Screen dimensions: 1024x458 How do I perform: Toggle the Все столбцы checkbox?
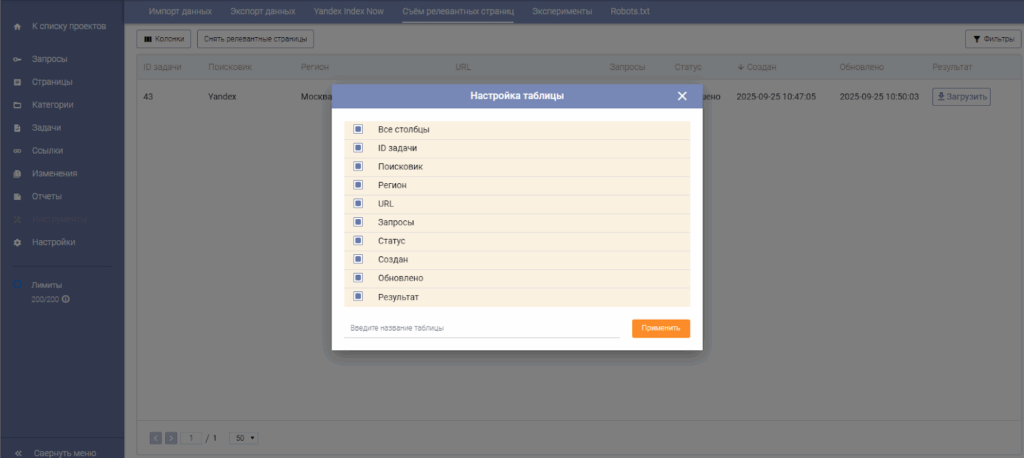point(358,129)
